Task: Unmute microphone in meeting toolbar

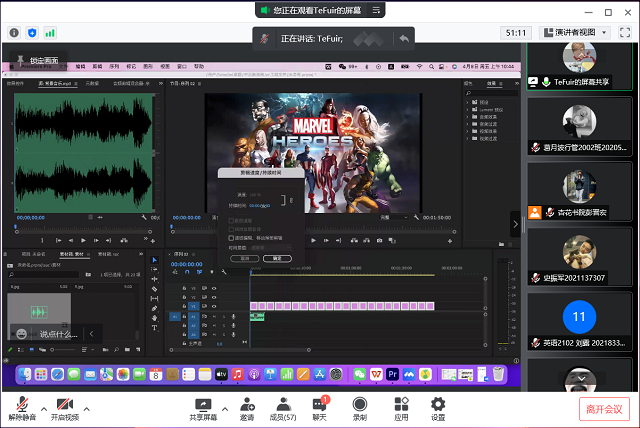Action: click(22, 408)
